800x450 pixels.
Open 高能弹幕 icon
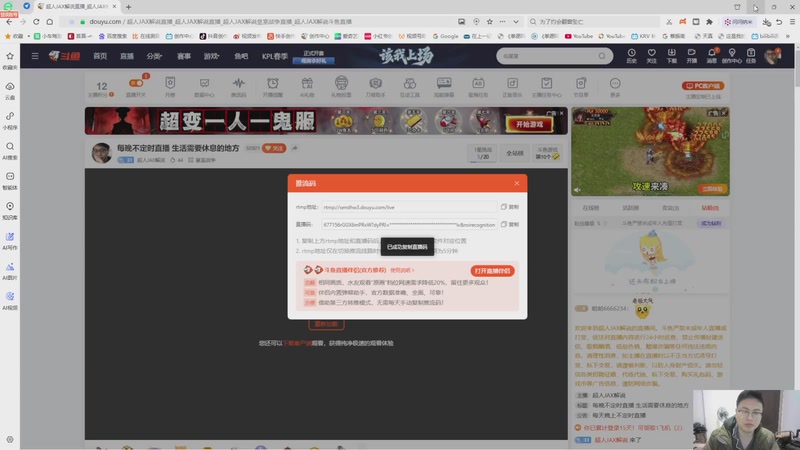coord(444,87)
